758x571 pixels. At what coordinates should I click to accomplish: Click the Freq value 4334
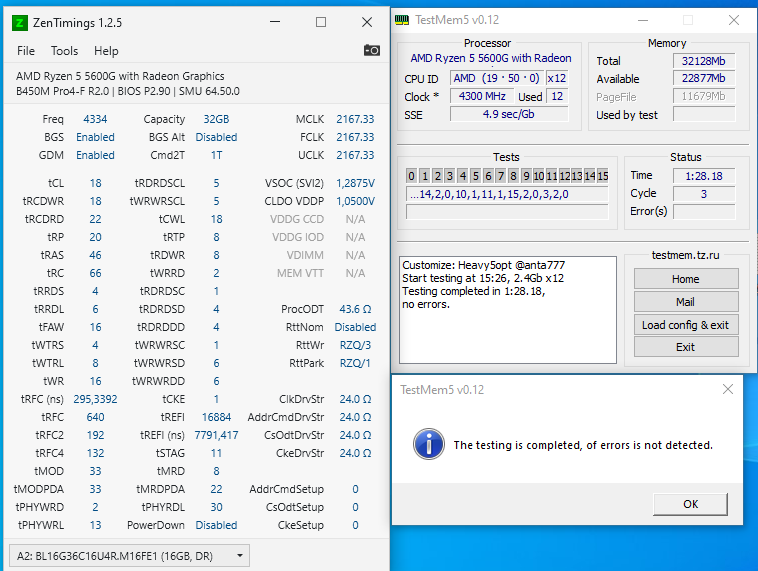(95, 119)
